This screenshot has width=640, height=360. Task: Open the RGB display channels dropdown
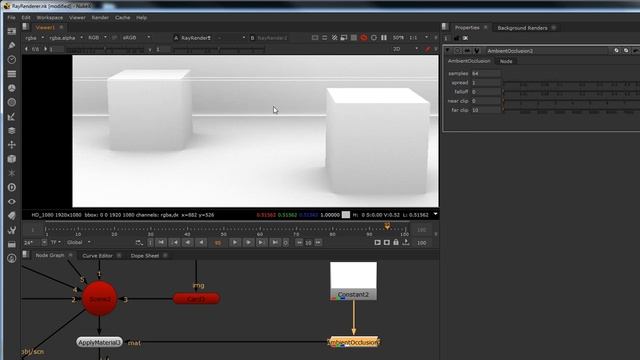click(x=97, y=38)
